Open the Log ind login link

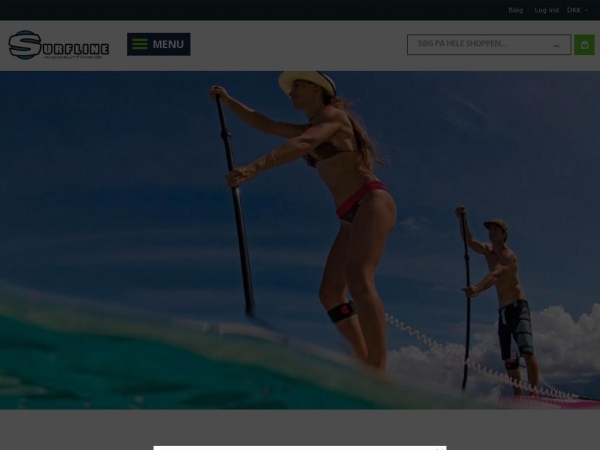tap(546, 10)
